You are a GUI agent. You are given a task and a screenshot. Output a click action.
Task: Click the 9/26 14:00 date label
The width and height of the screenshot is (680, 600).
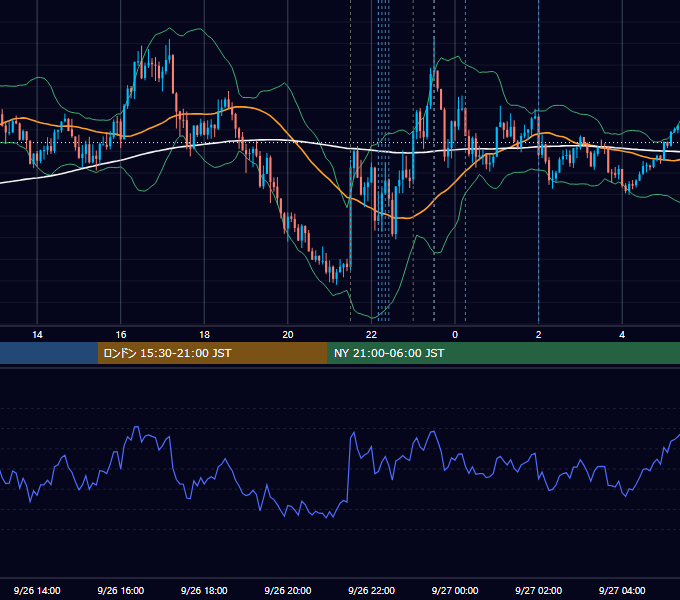pyautogui.click(x=37, y=590)
